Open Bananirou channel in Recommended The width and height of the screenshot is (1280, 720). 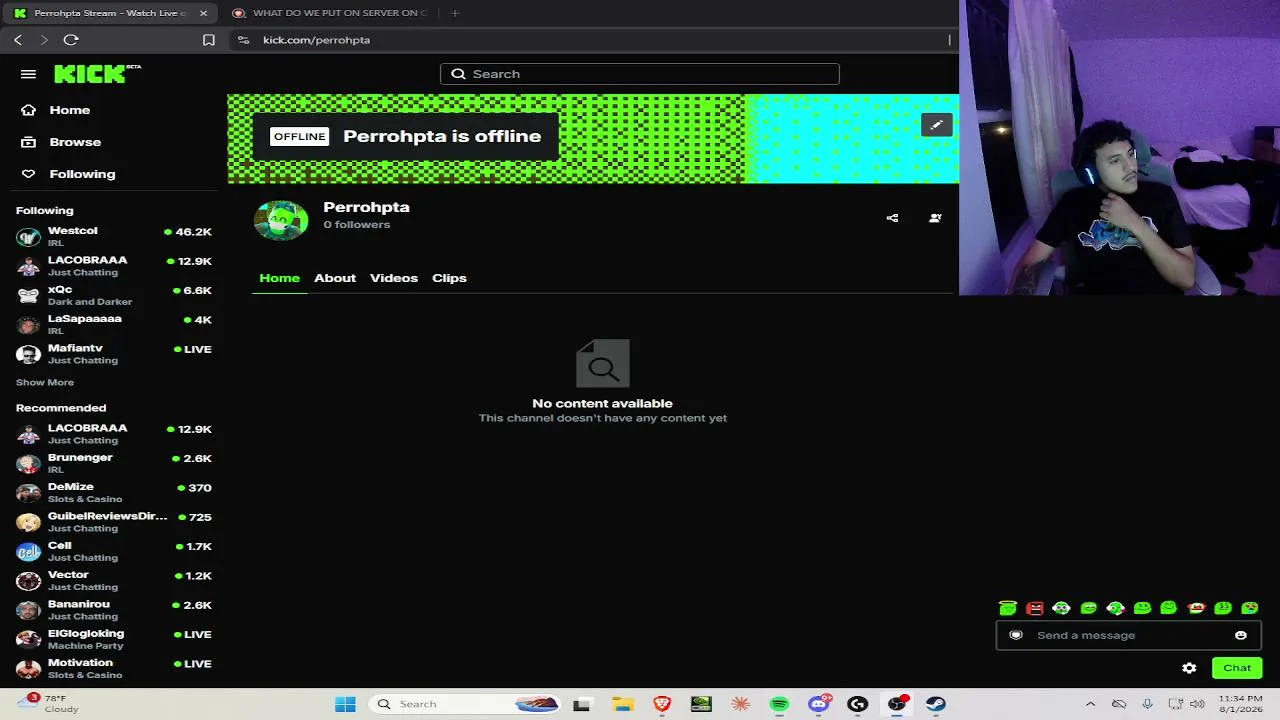coord(114,610)
